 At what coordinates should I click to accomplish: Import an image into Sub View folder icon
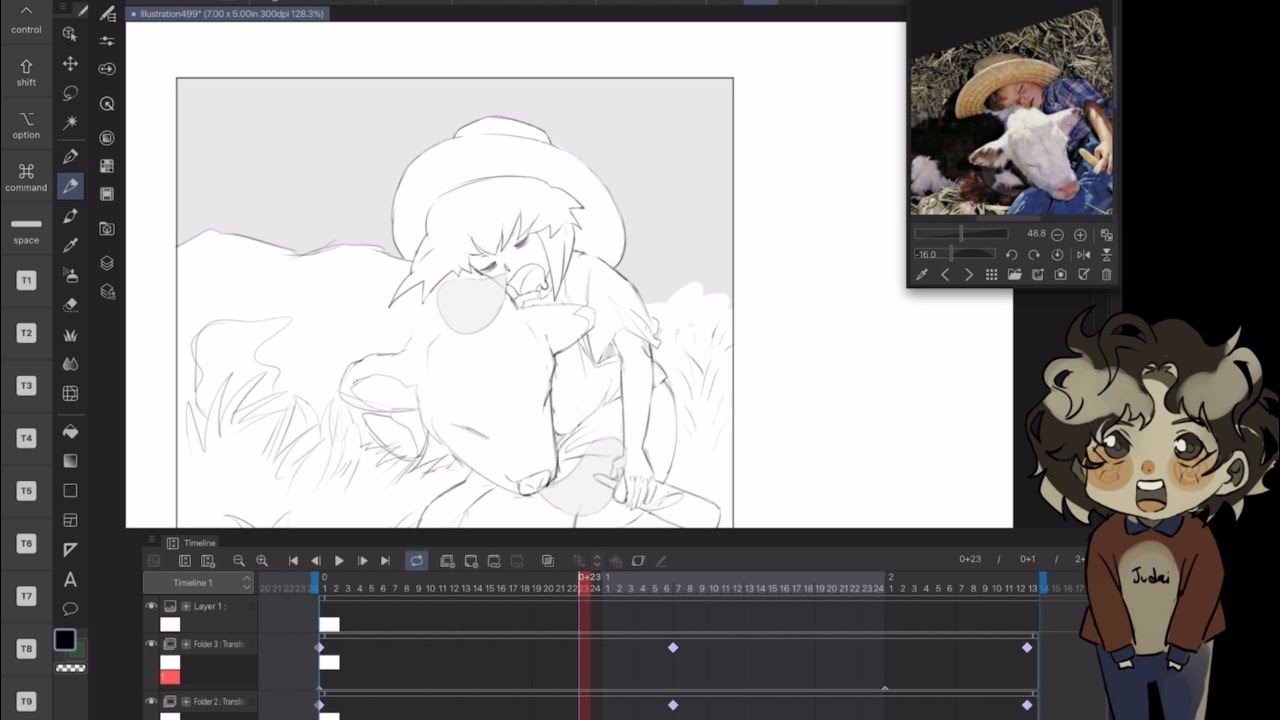(x=1014, y=275)
